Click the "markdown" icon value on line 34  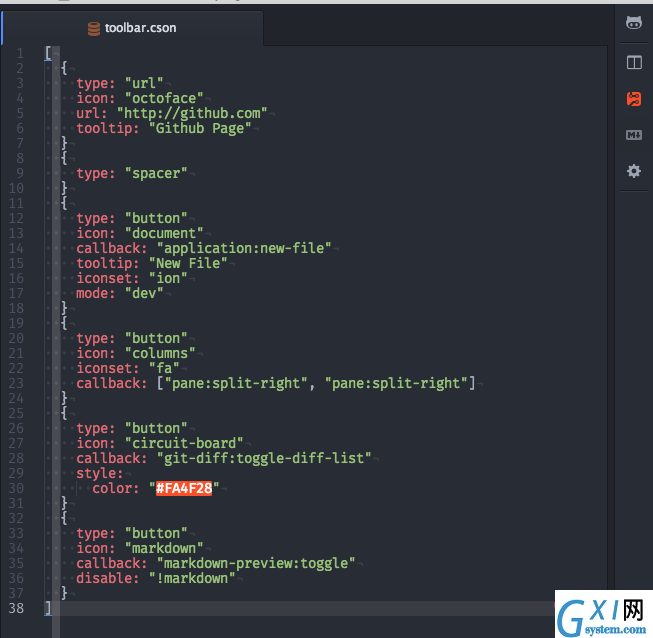point(164,548)
